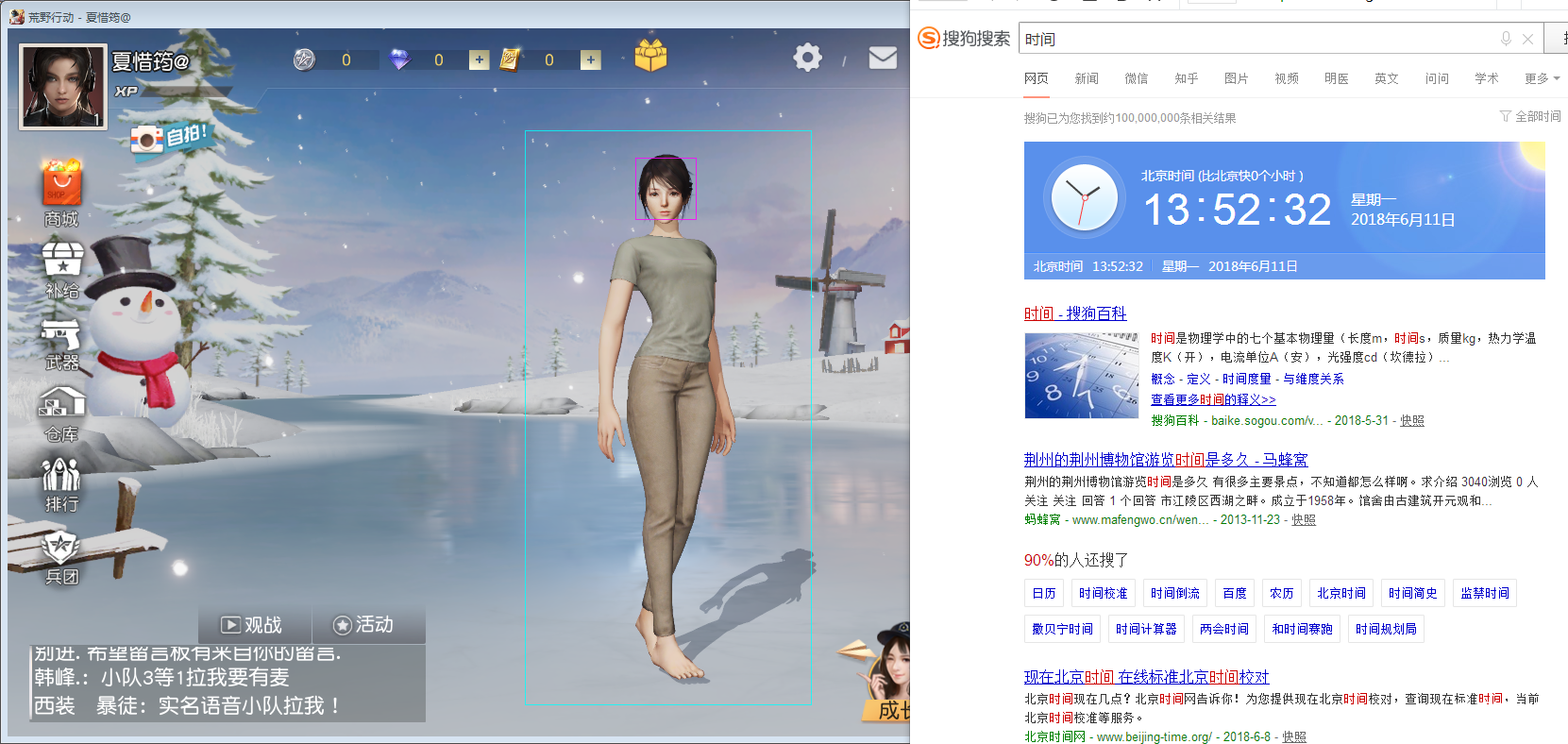Open the 时间 - 搜狗百科 result link
The width and height of the screenshot is (1568, 744).
click(1075, 313)
